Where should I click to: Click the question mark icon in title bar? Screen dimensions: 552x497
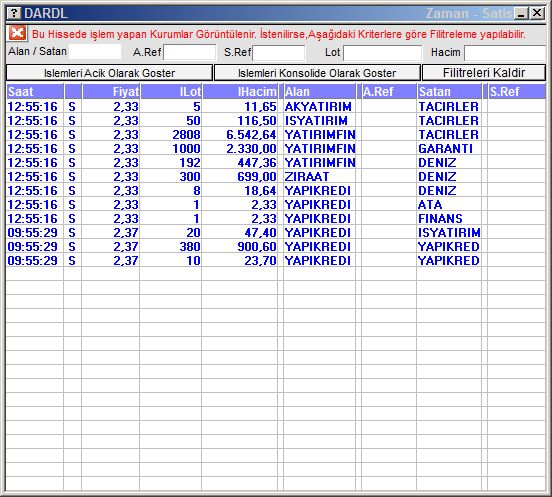[14, 13]
